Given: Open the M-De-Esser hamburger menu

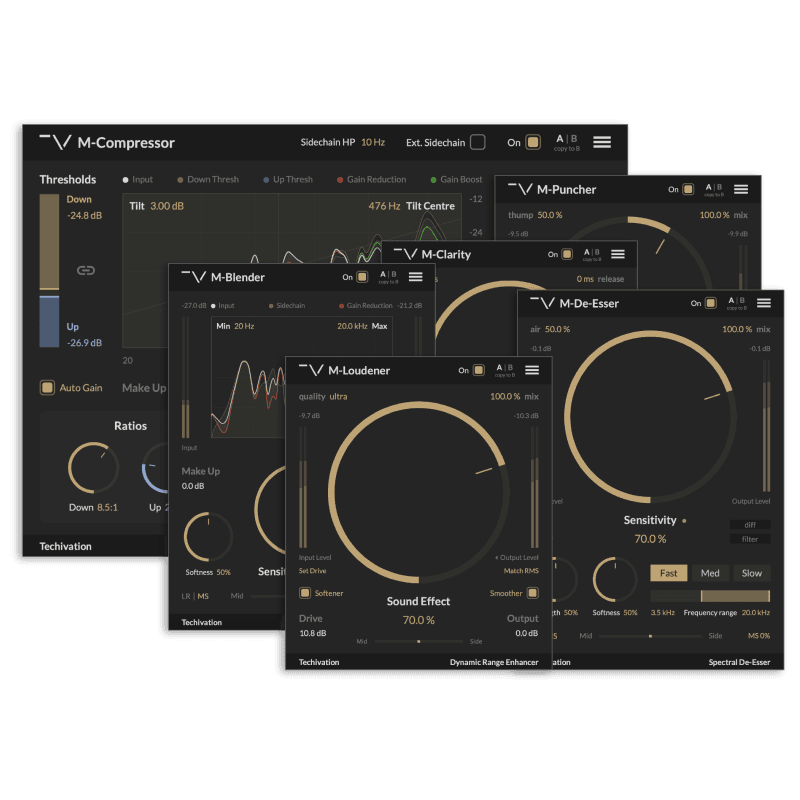Looking at the screenshot, I should (x=764, y=303).
